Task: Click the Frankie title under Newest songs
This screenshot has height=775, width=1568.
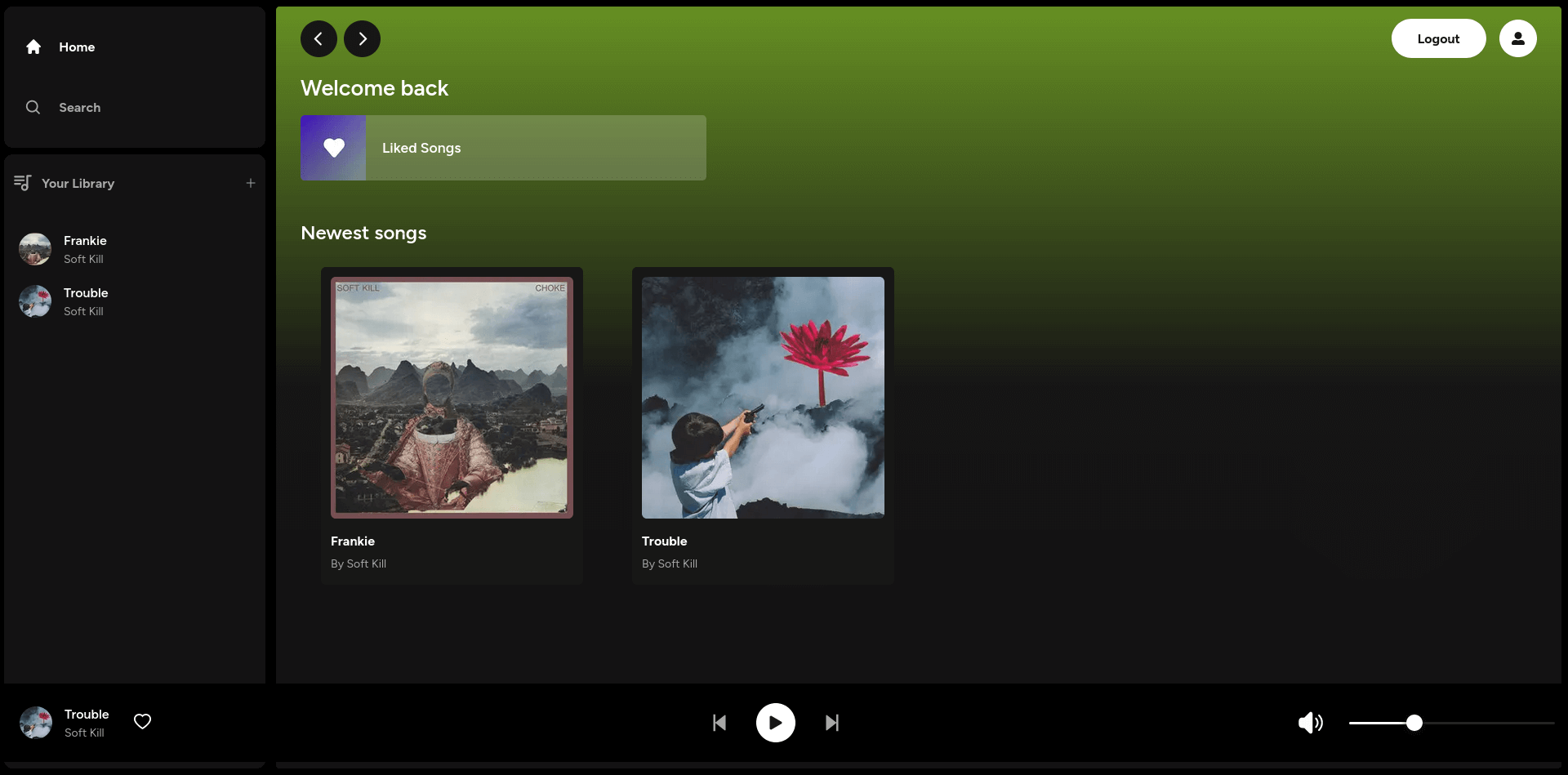Action: [x=353, y=541]
